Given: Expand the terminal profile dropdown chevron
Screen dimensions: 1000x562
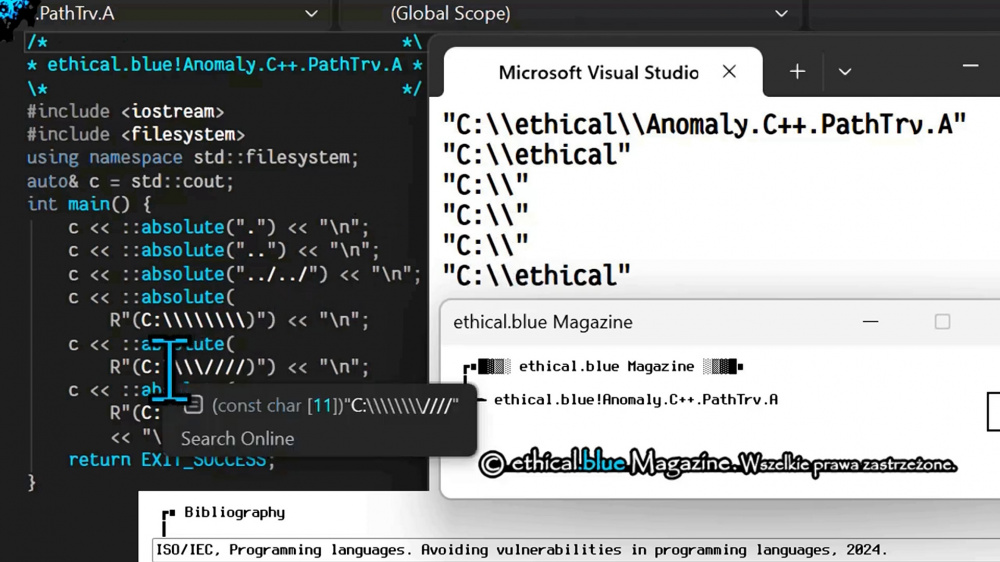Looking at the screenshot, I should pyautogui.click(x=844, y=72).
